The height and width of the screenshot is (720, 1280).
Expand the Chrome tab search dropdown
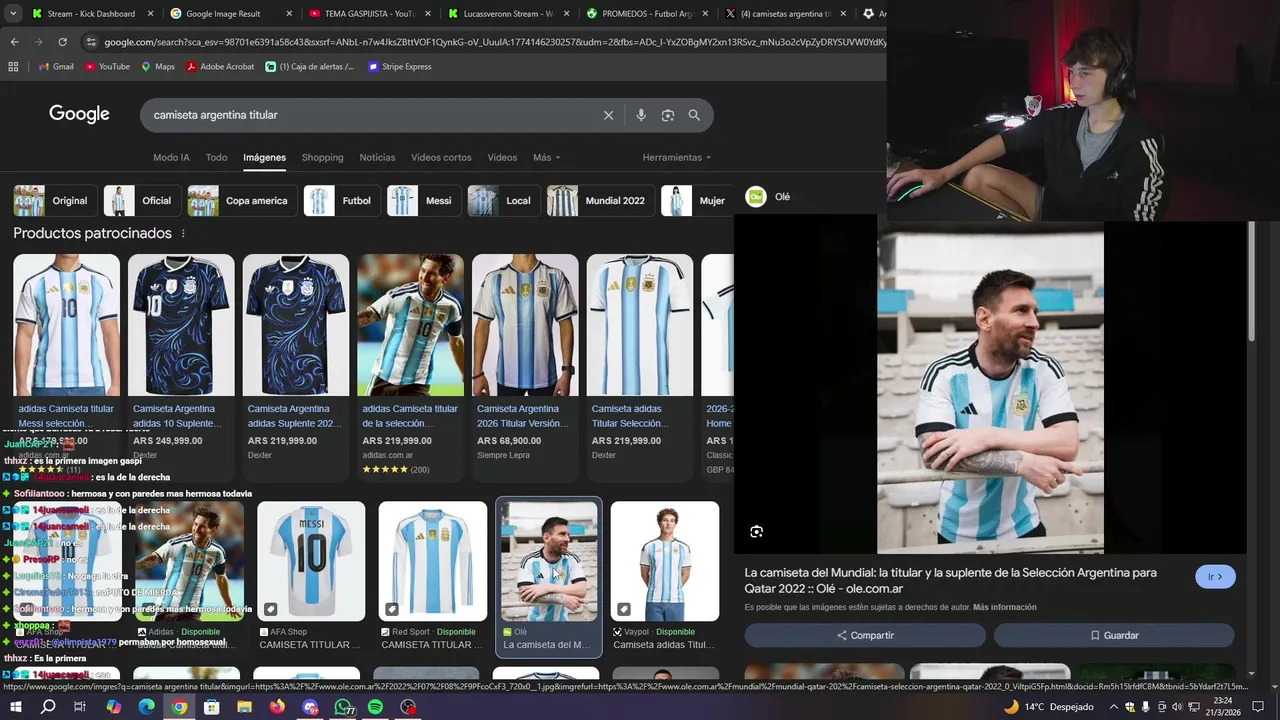(x=13, y=14)
